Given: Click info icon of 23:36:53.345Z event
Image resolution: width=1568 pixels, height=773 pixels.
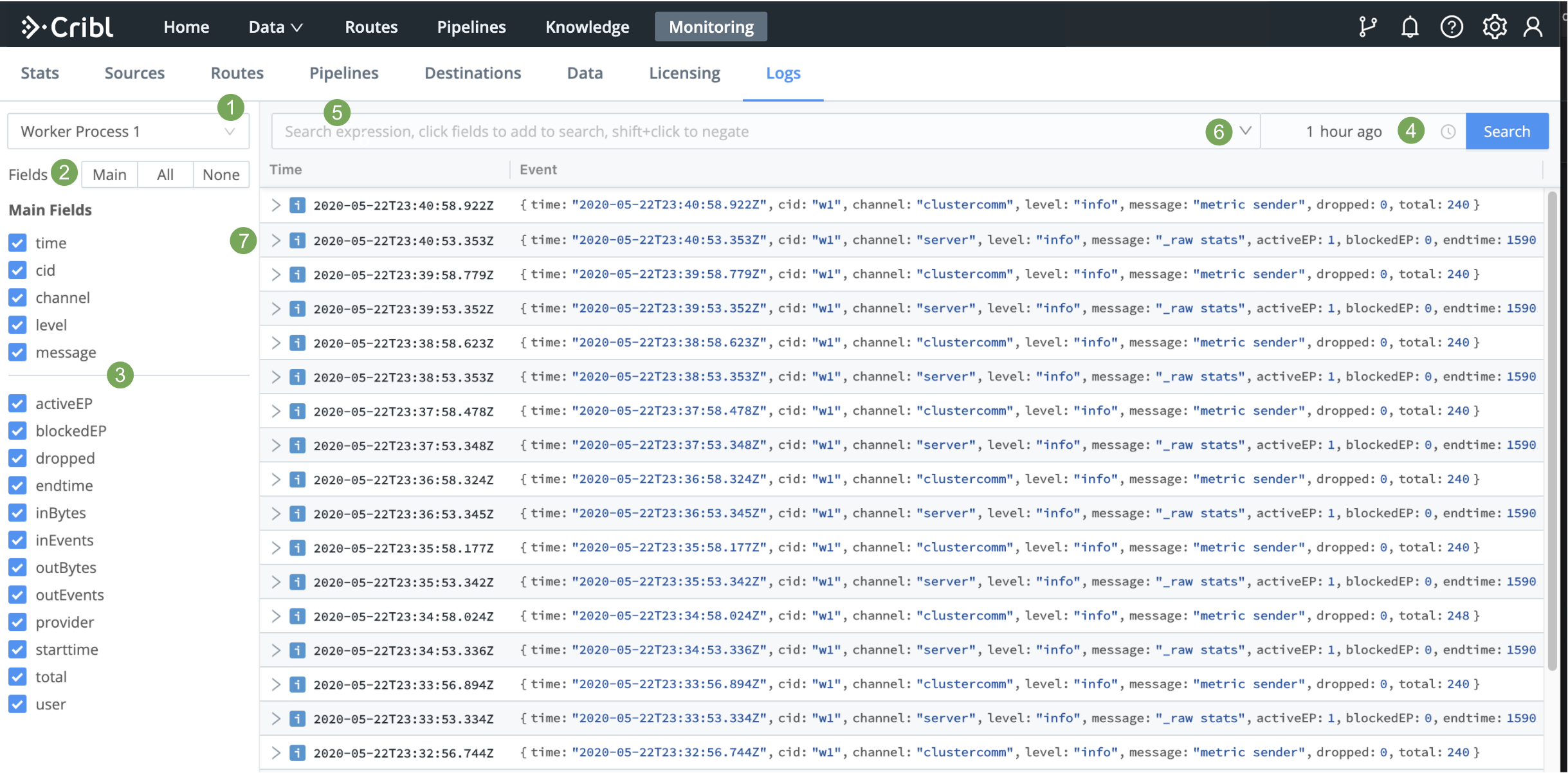Looking at the screenshot, I should (297, 513).
